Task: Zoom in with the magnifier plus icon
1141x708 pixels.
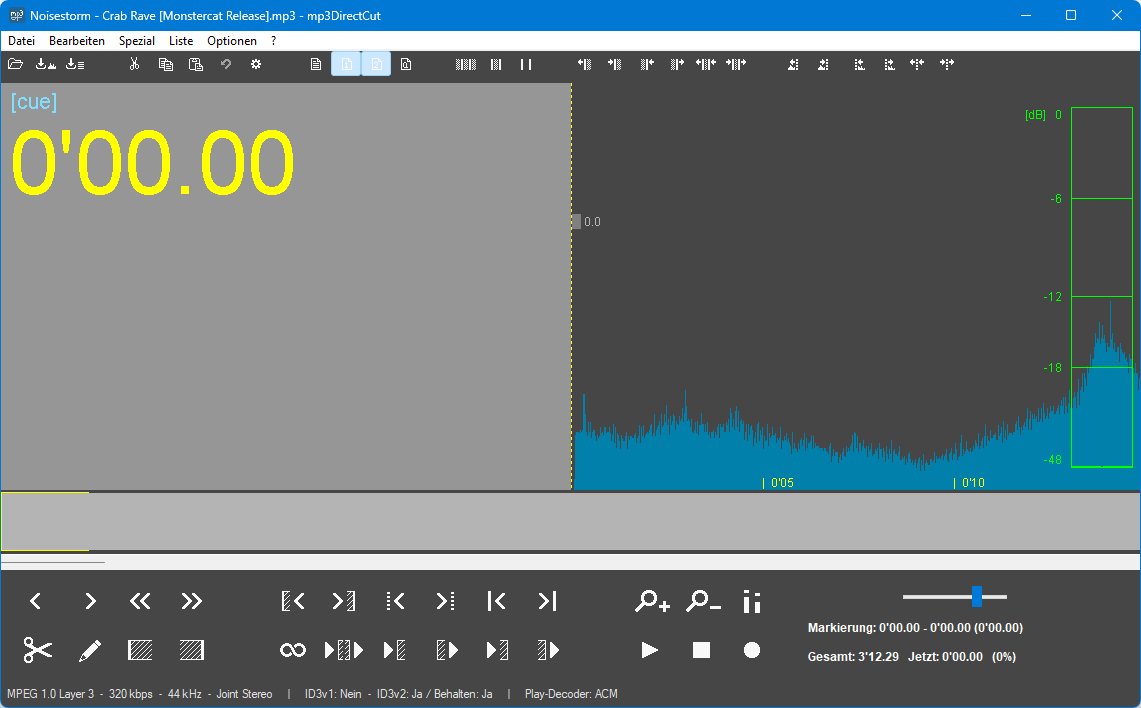Action: 652,601
